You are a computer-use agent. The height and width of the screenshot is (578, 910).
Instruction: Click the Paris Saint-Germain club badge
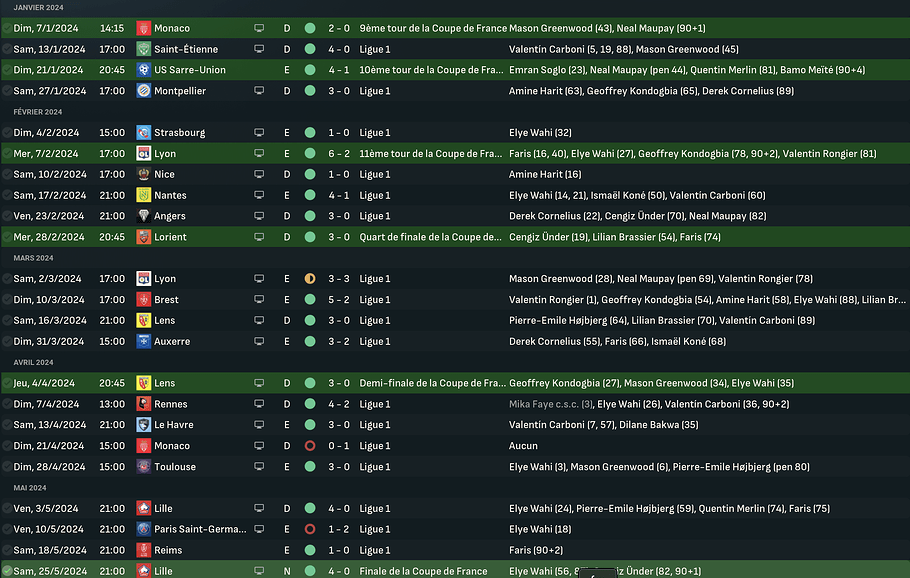pos(143,529)
